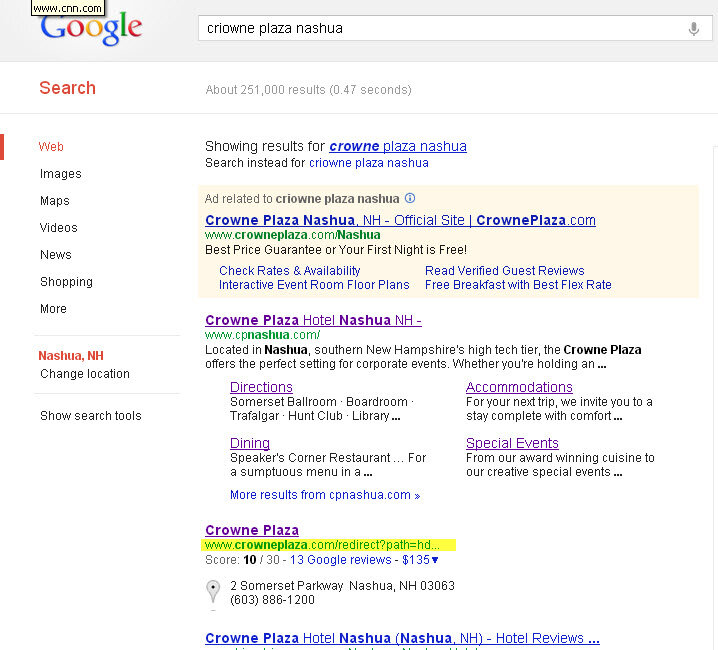Switch to Images results

pos(60,174)
